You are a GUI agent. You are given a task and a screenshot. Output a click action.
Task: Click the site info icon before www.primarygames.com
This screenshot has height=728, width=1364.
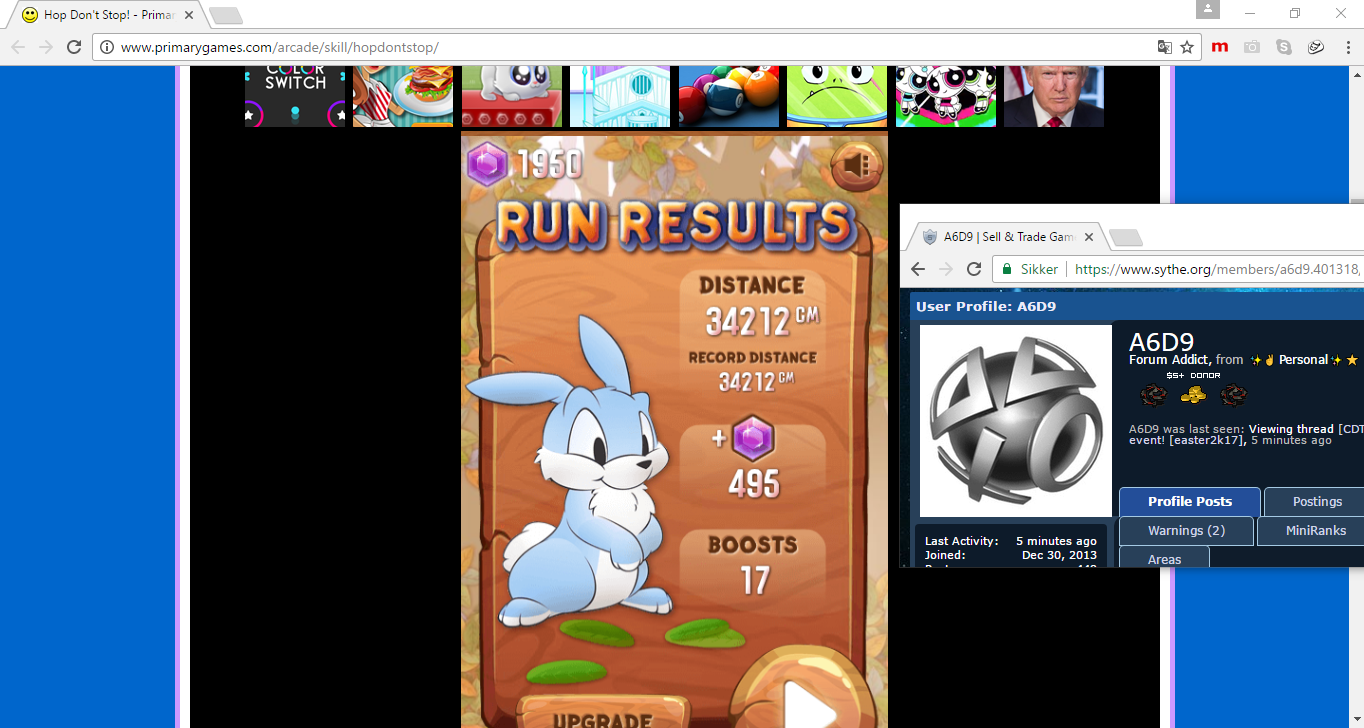coord(106,47)
